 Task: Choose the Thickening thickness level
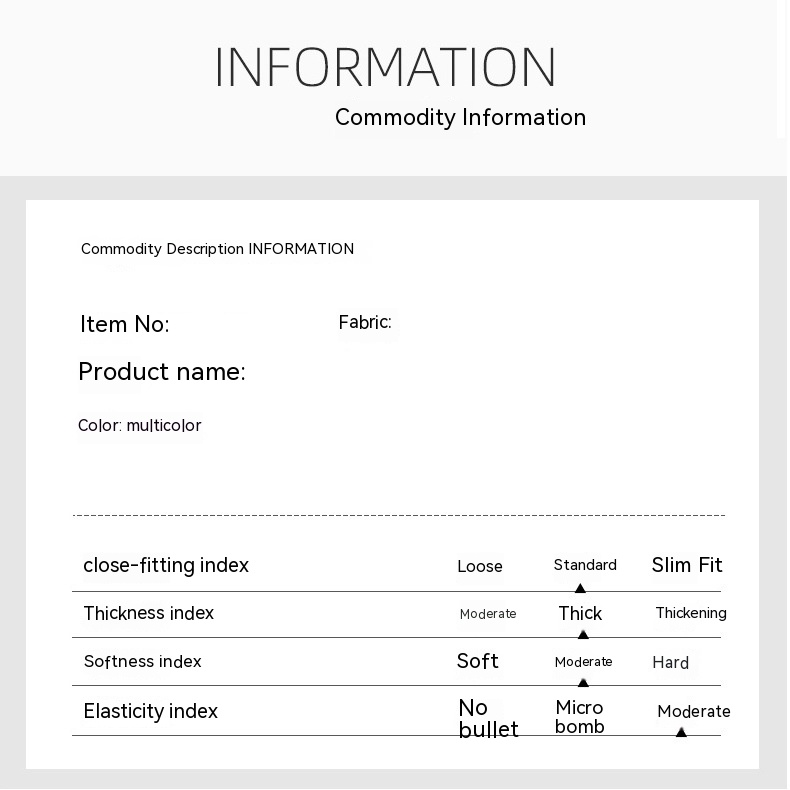point(690,613)
